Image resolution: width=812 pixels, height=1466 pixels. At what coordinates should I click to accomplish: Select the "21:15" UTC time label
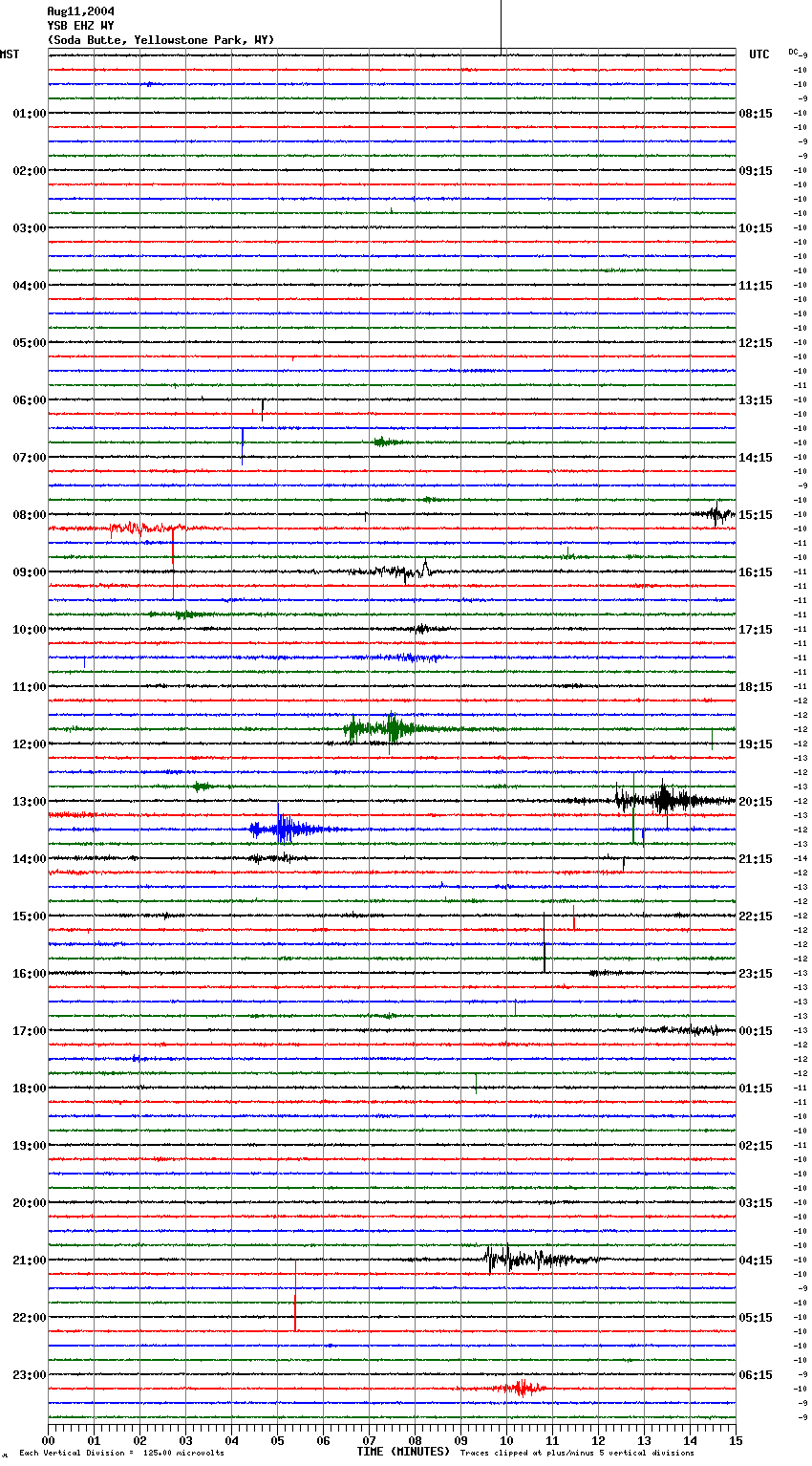756,859
